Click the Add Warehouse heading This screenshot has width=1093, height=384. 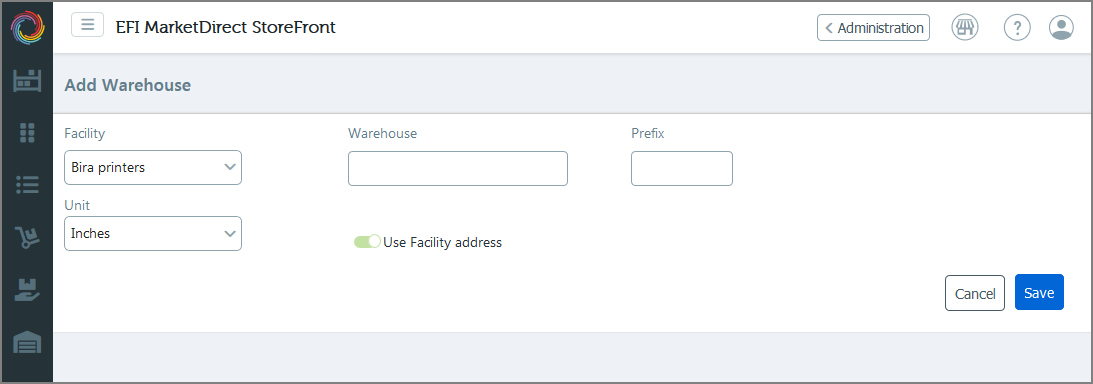[128, 85]
